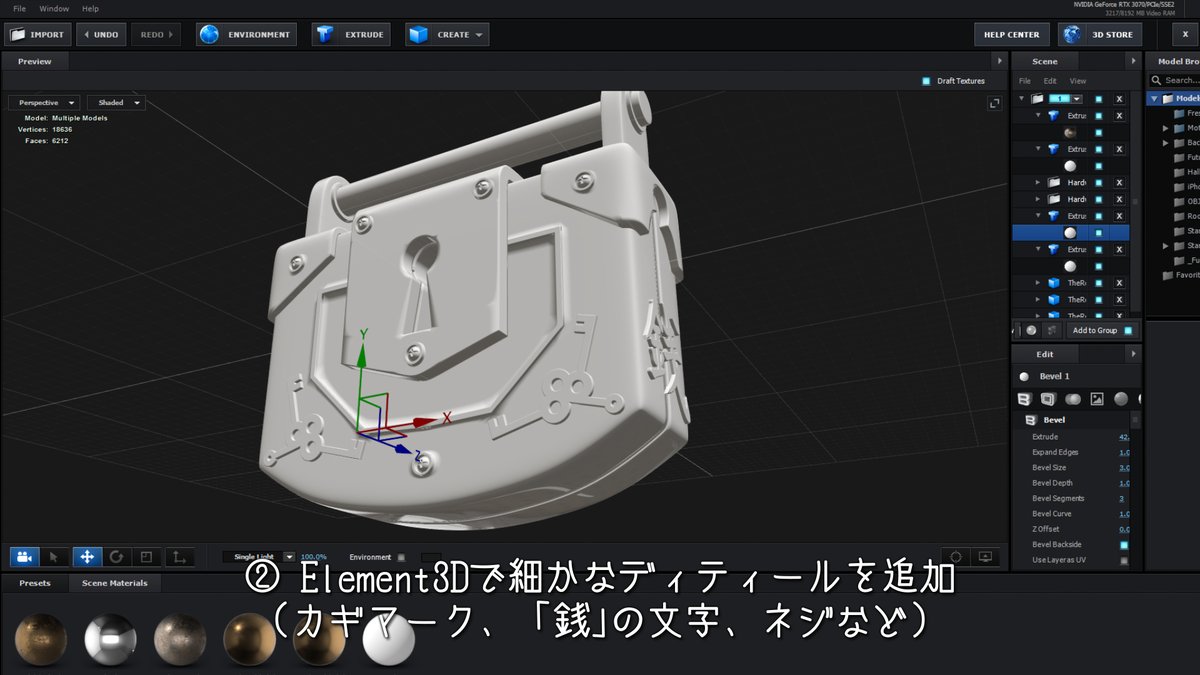Viewport: 1200px width, 675px height.
Task: Click the Extrude value 42 in Bevel
Action: [x=1124, y=437]
